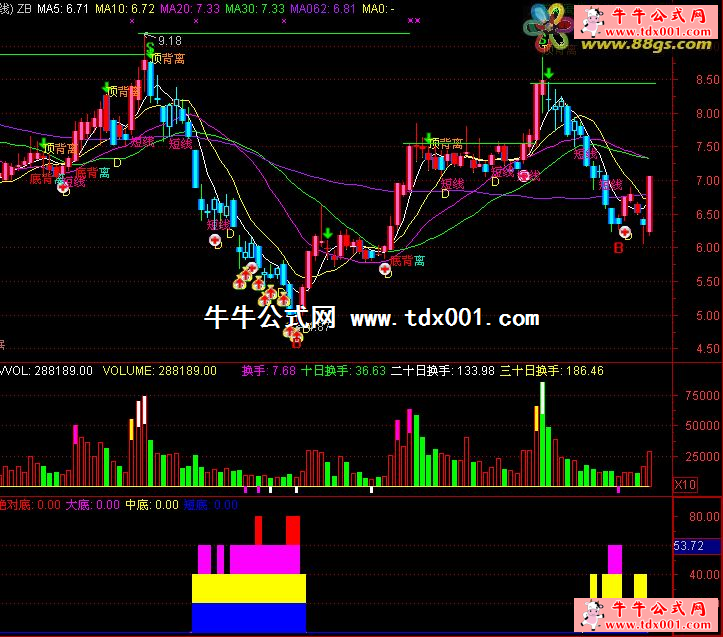This screenshot has width=723, height=637.
Task: Select the MA20: 7.33 readout
Action: point(190,9)
